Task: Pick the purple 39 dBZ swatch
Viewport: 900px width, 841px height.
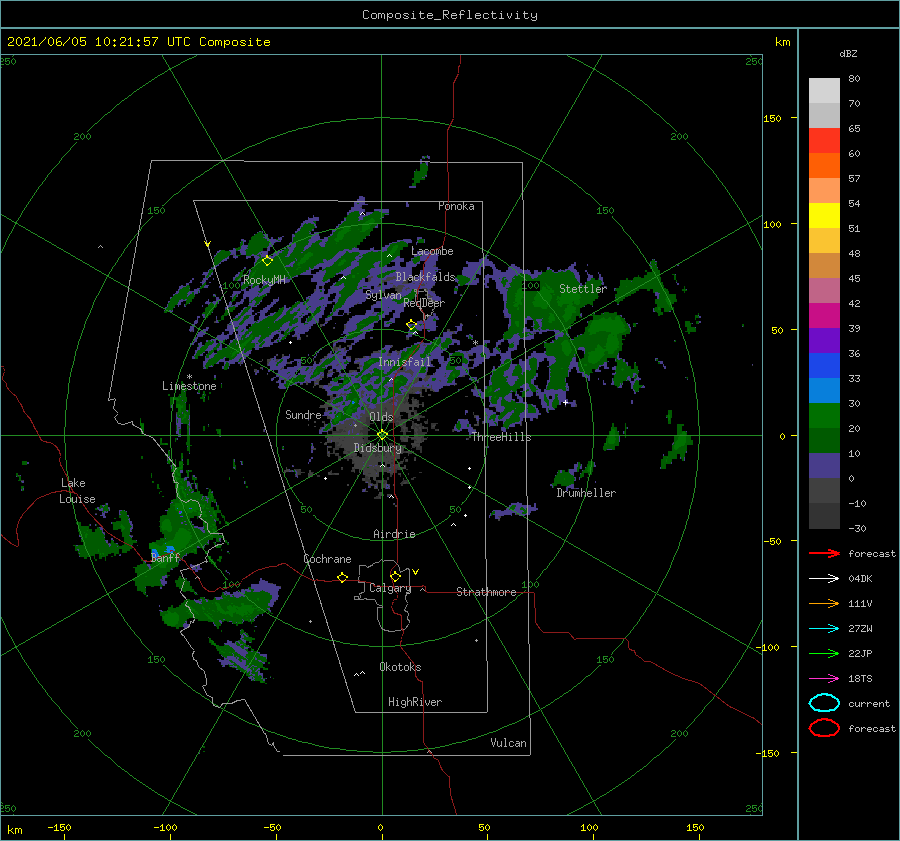Action: click(824, 340)
